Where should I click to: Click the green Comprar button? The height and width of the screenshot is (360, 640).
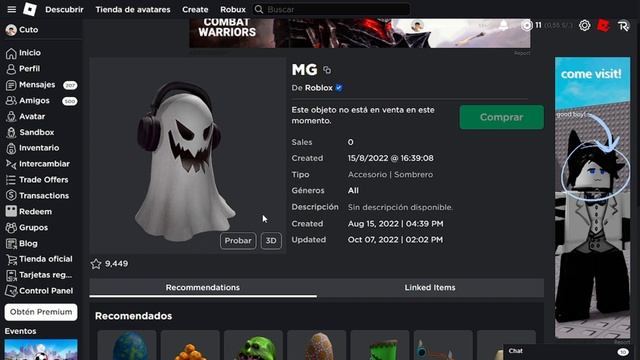502,117
